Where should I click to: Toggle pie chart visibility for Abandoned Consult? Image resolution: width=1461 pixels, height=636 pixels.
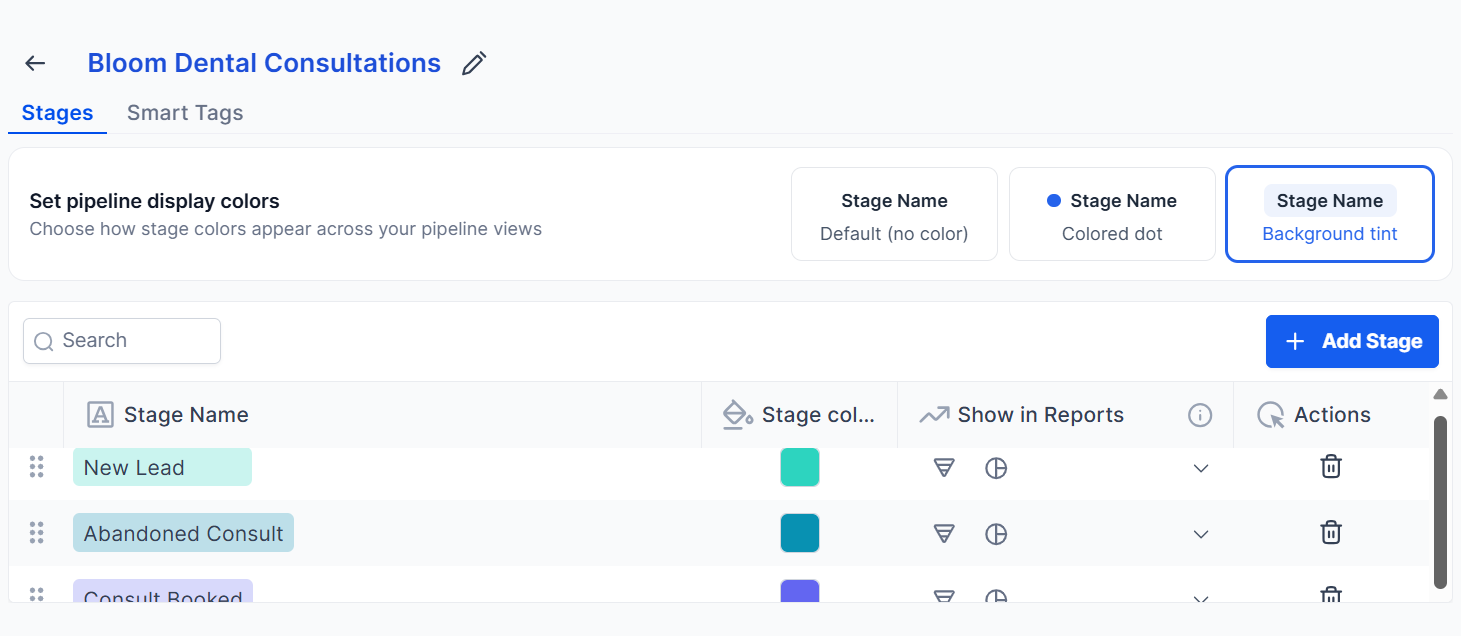point(996,534)
